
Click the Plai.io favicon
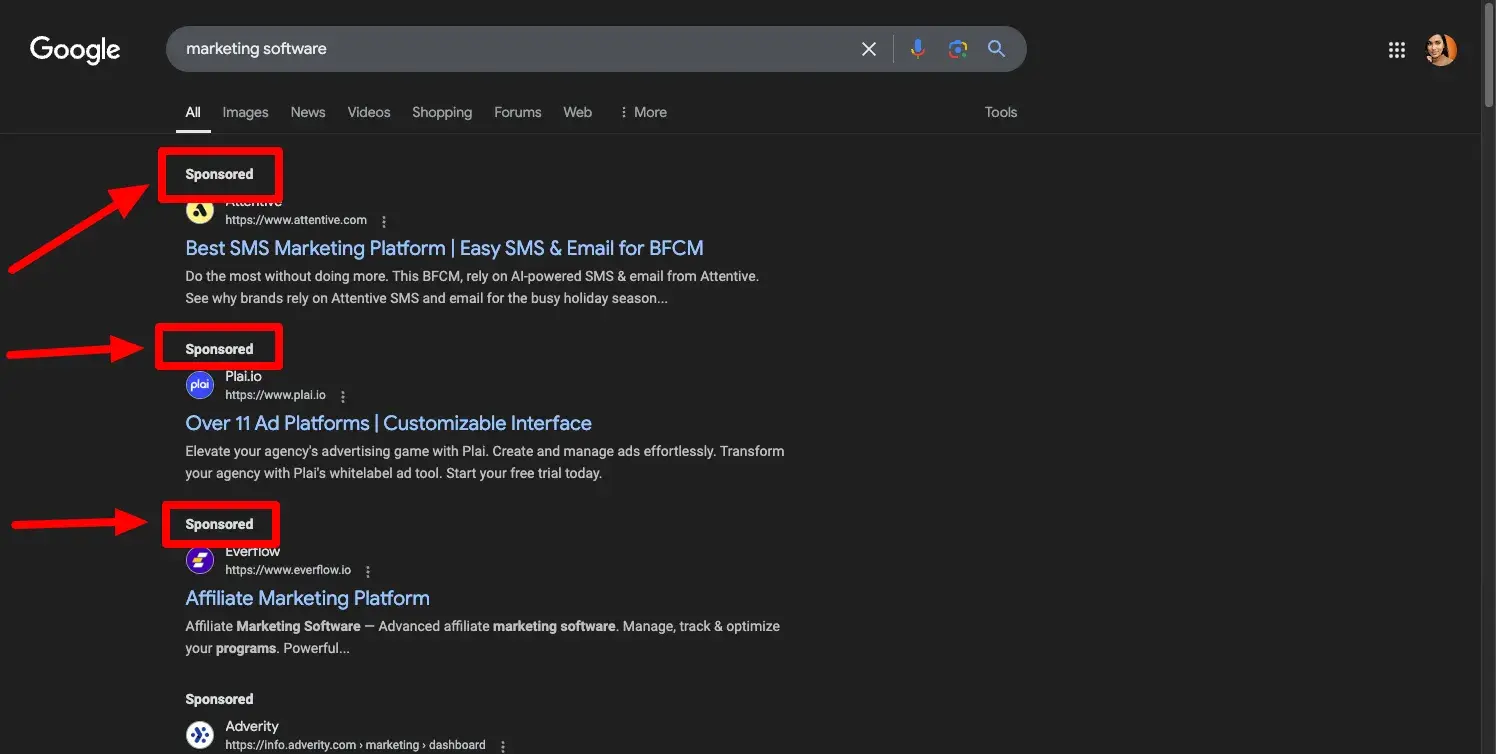[x=200, y=385]
